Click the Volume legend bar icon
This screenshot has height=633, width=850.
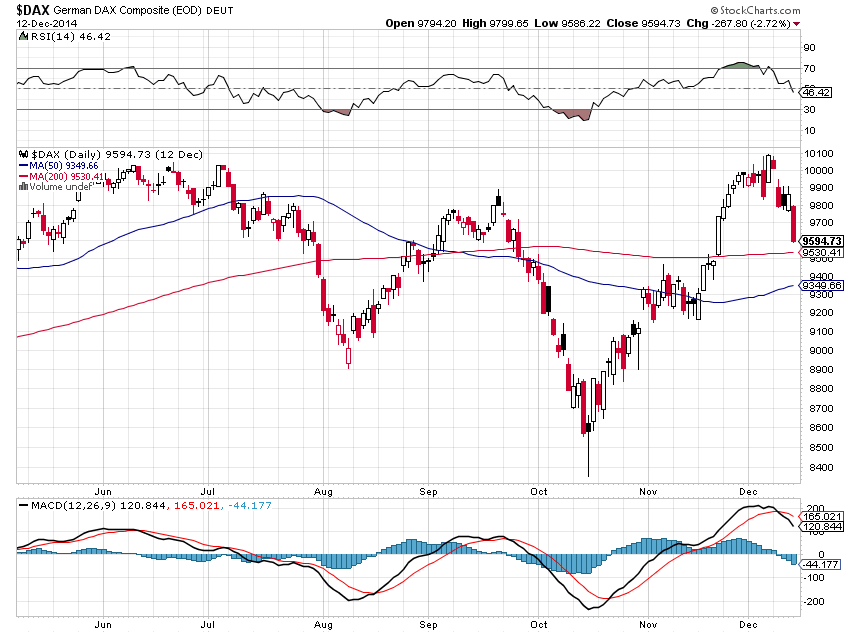23,187
